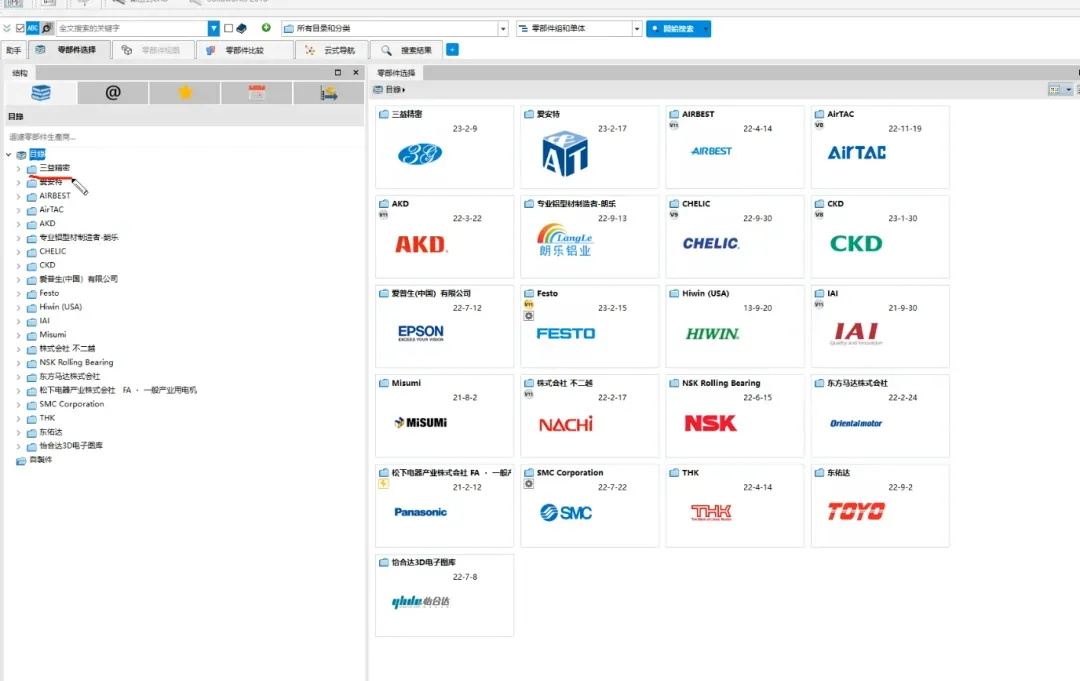
Task: Open the AKD catalog logo card
Action: pyautogui.click(x=421, y=244)
